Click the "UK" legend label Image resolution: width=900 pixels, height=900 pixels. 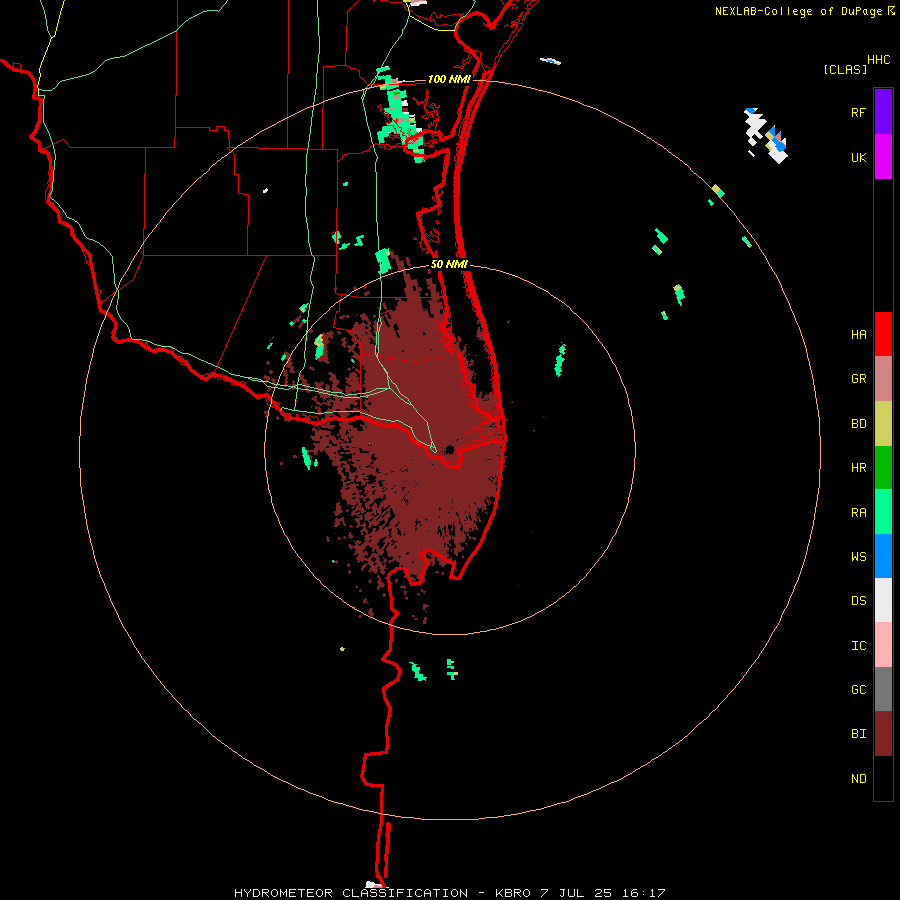[858, 158]
